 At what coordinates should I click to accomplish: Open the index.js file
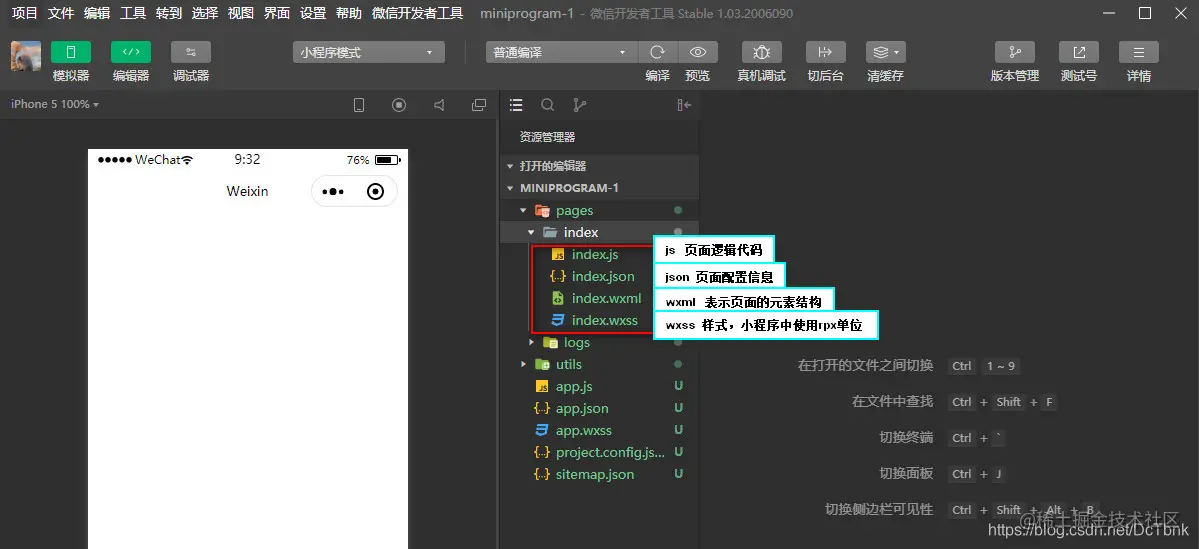coord(594,255)
